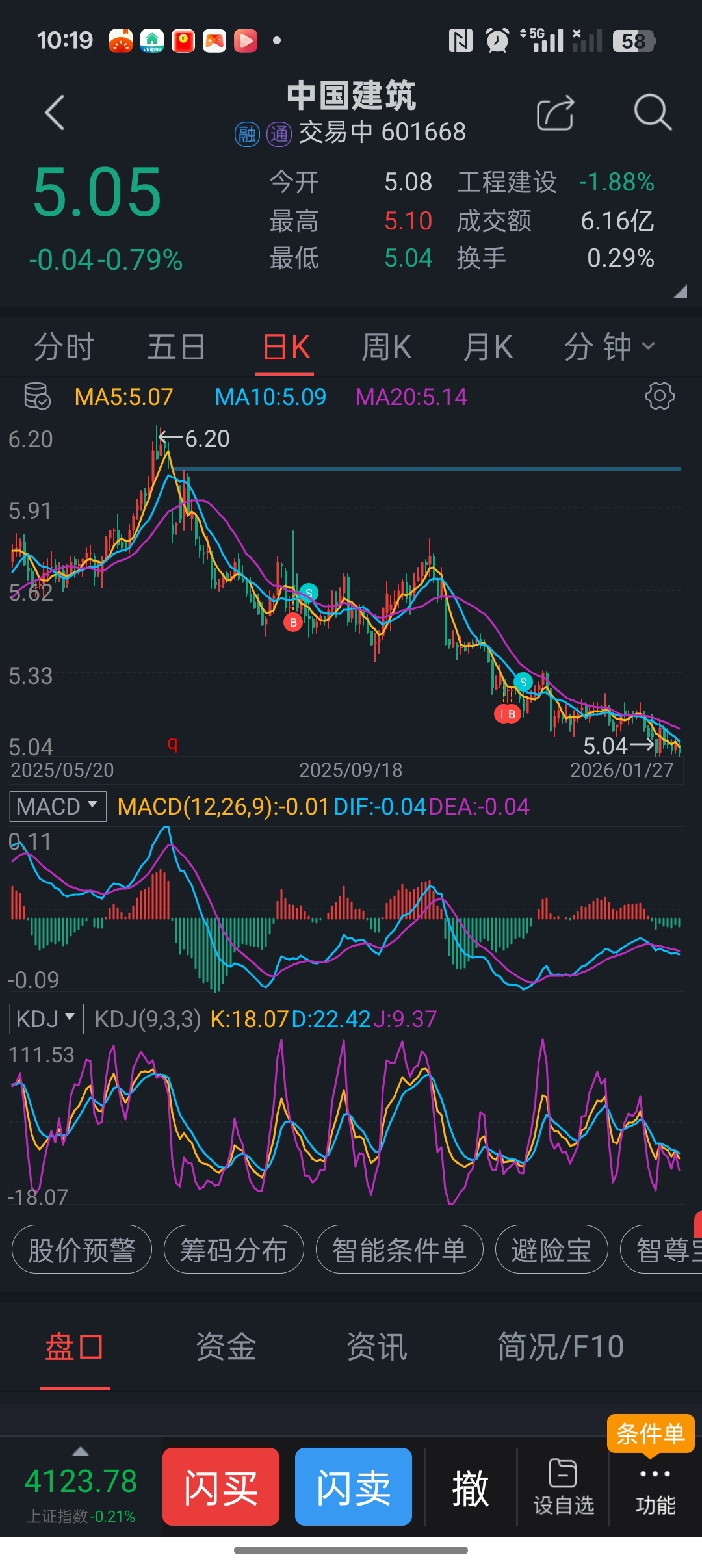Tap the MACD(12,26,9) parameters label

[223, 807]
